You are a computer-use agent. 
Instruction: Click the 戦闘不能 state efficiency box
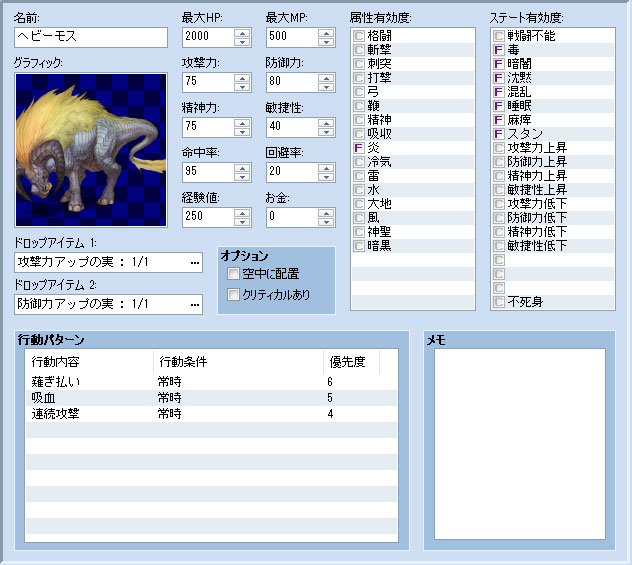[x=499, y=35]
